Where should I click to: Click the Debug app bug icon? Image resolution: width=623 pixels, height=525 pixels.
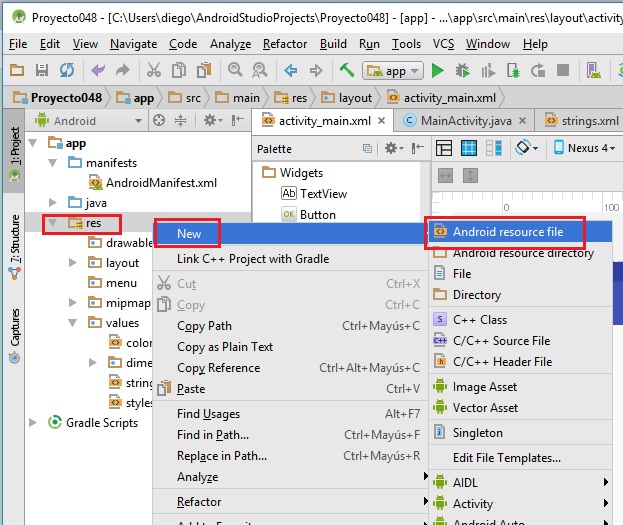pyautogui.click(x=462, y=71)
